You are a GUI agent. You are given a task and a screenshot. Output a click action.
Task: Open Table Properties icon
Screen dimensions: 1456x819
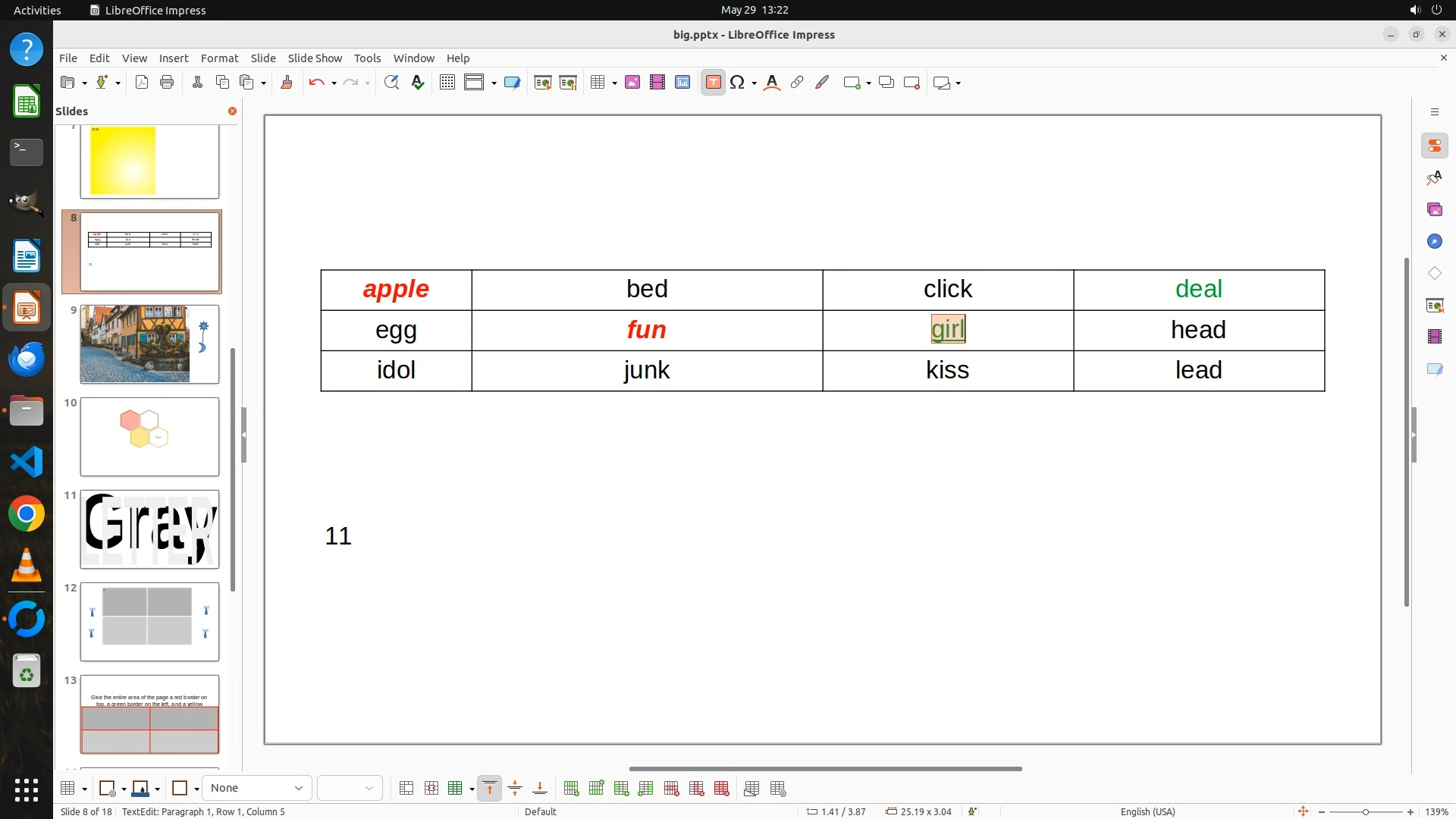tap(778, 789)
